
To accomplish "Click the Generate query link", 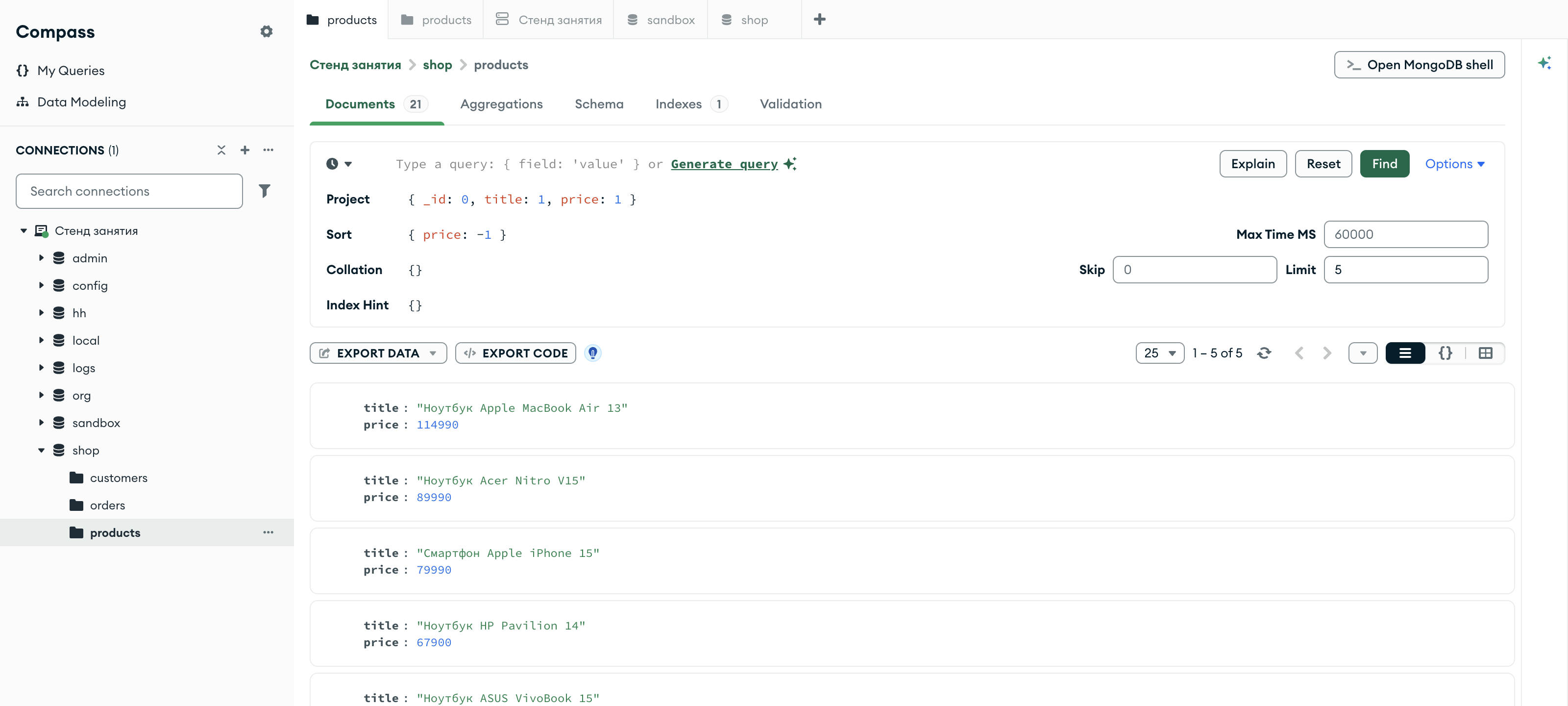I will point(724,164).
